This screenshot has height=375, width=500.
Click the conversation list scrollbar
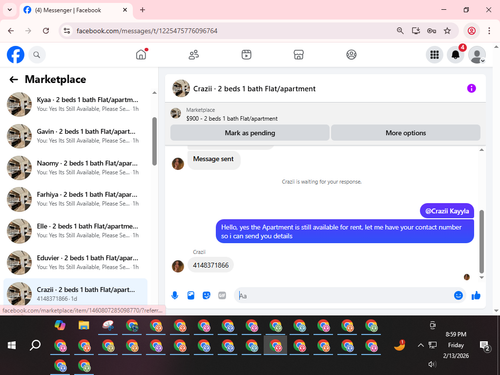pyautogui.click(x=154, y=141)
